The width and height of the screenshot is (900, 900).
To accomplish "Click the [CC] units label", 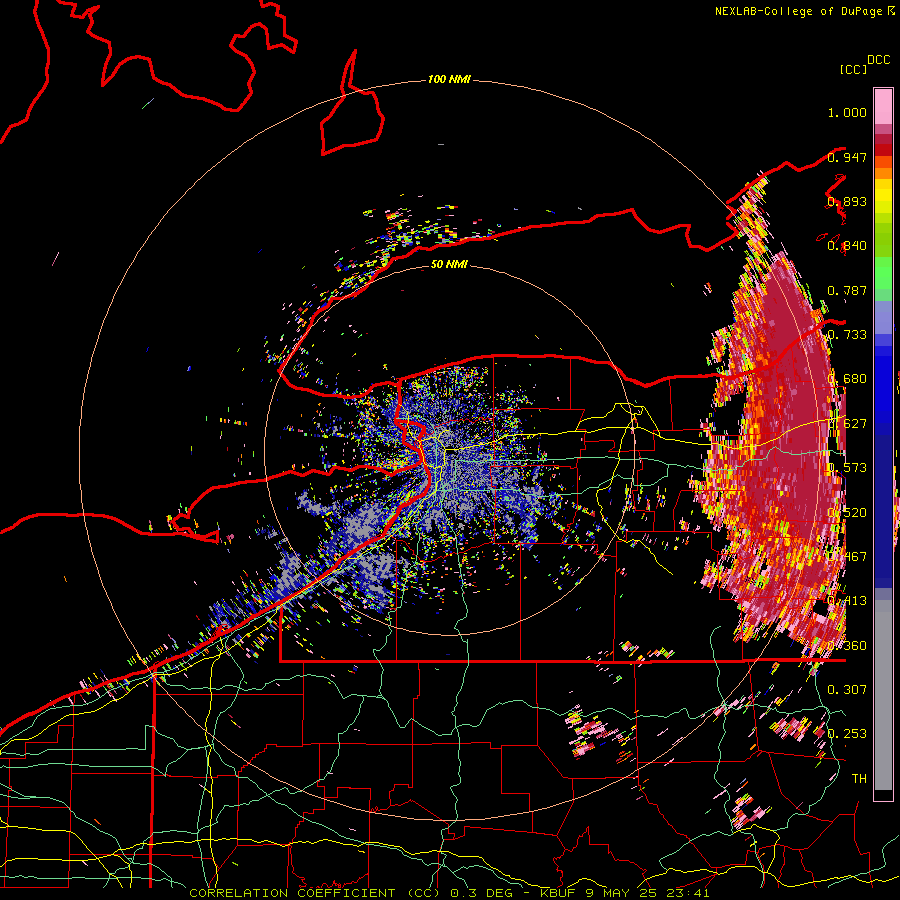I will (x=853, y=69).
